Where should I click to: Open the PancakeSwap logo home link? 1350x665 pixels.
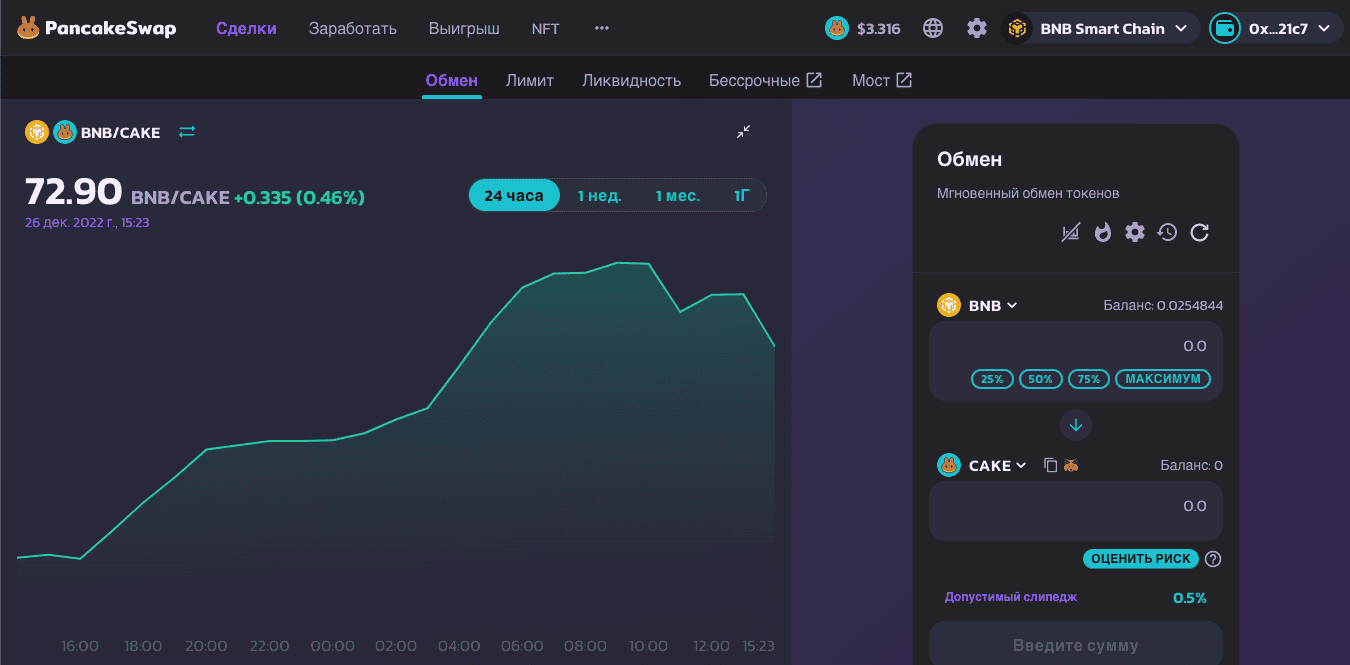[x=96, y=28]
